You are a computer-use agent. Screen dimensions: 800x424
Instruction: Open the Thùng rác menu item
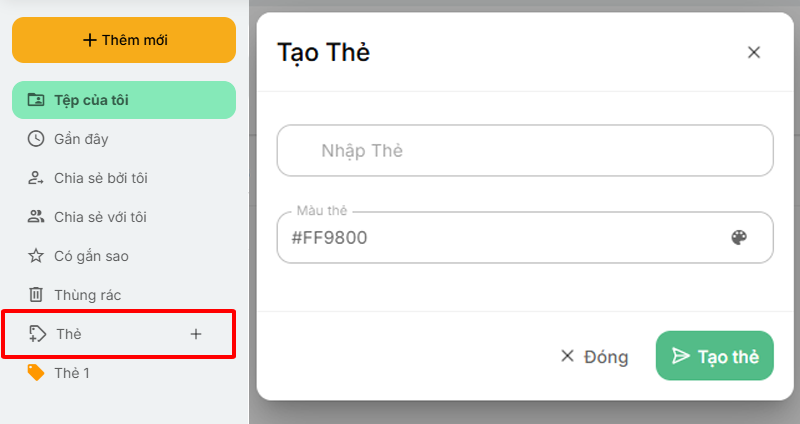[88, 295]
